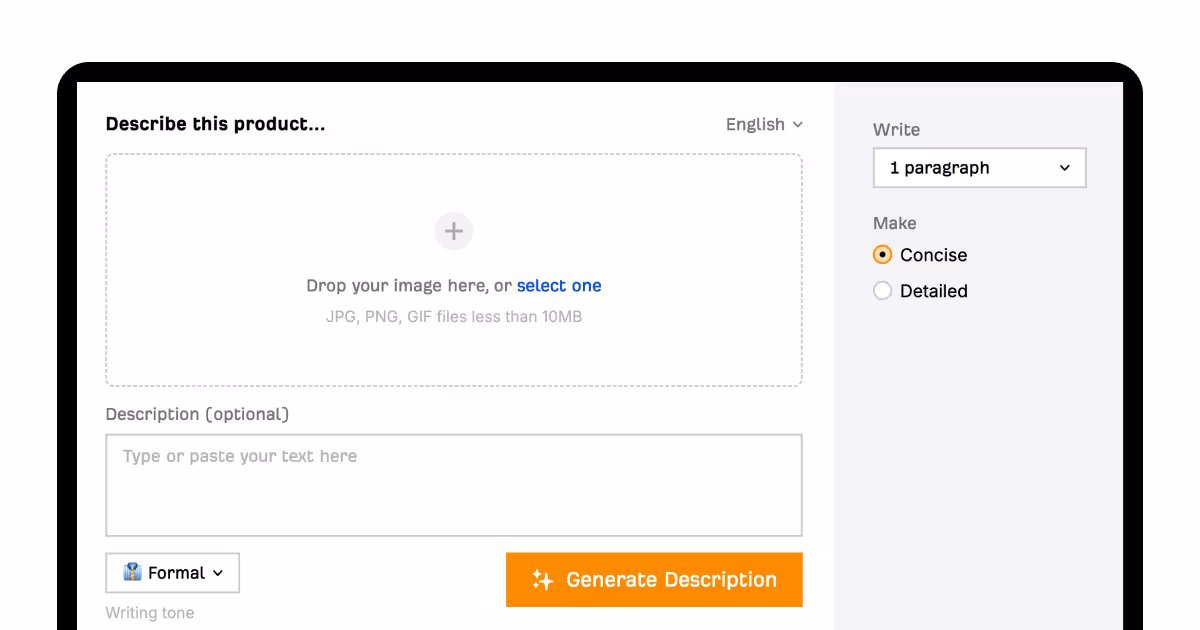1200x630 pixels.
Task: Click the 'Description (optional)' label
Action: [x=197, y=414]
